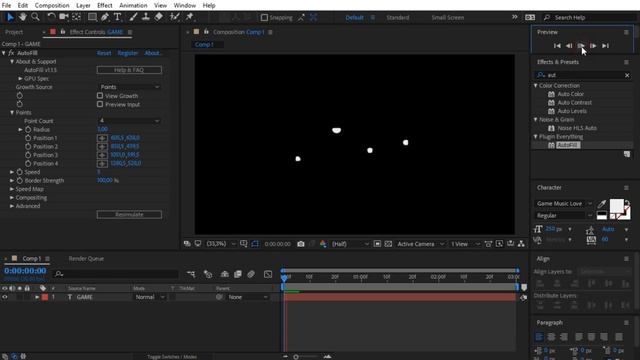
Task: Toggle transparency grid in viewer
Action: click(388, 244)
